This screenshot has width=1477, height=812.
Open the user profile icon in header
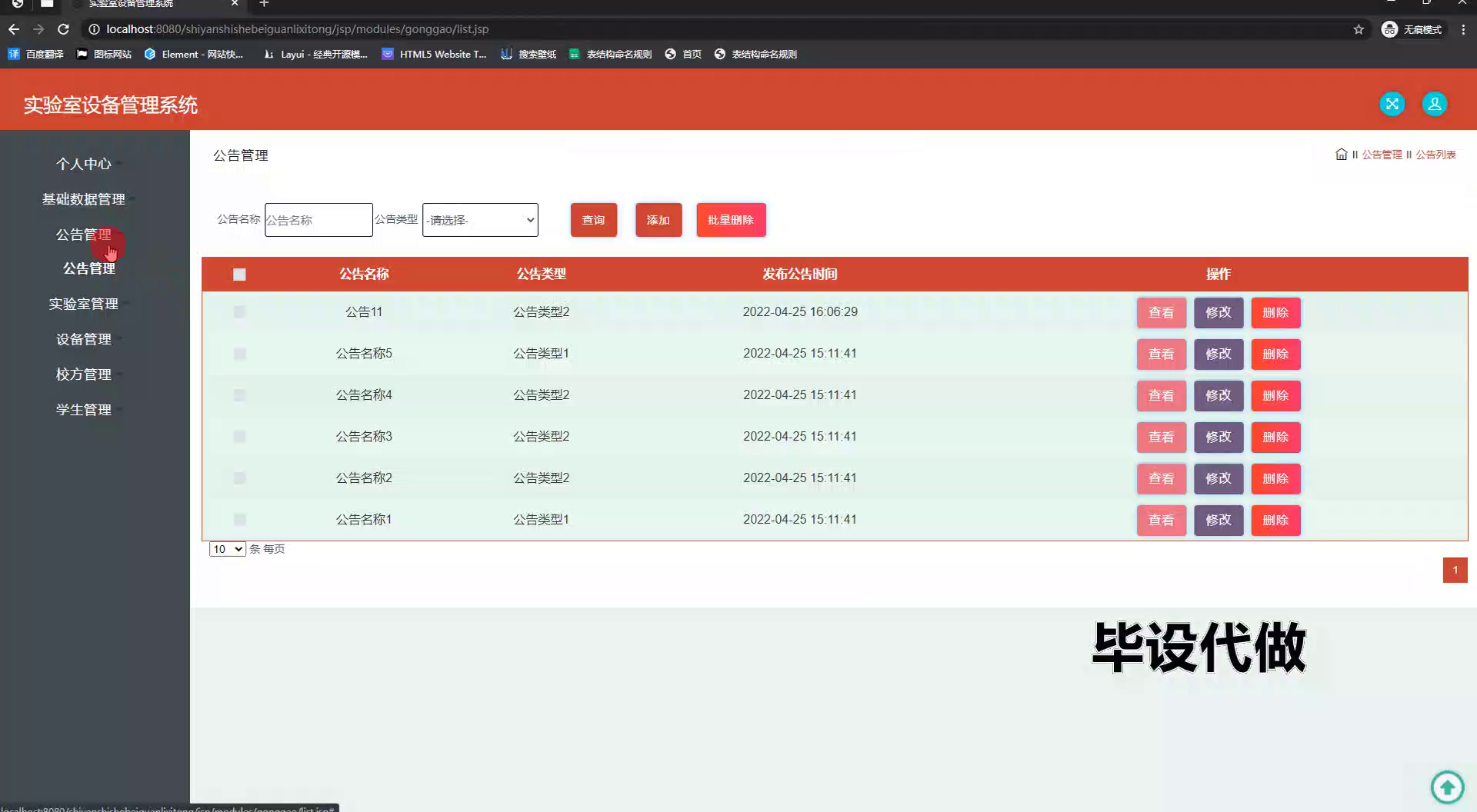point(1434,104)
